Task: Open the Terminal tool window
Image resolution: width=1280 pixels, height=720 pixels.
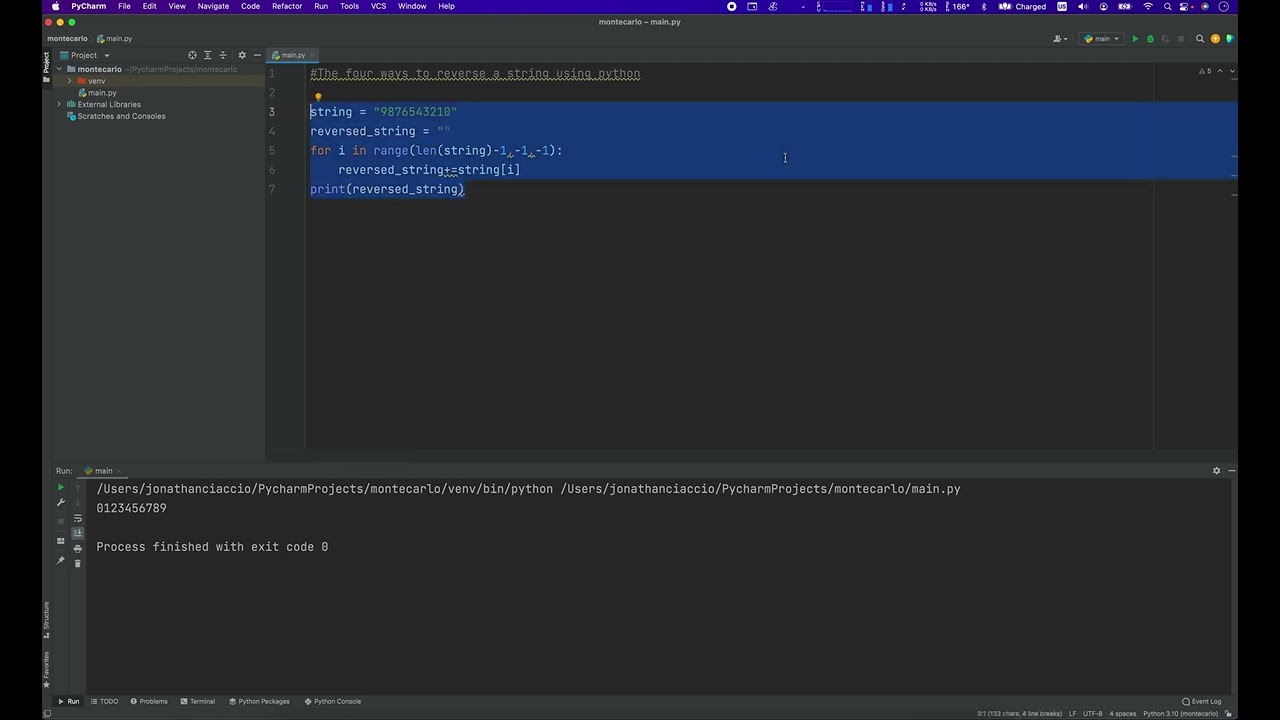Action: click(197, 701)
